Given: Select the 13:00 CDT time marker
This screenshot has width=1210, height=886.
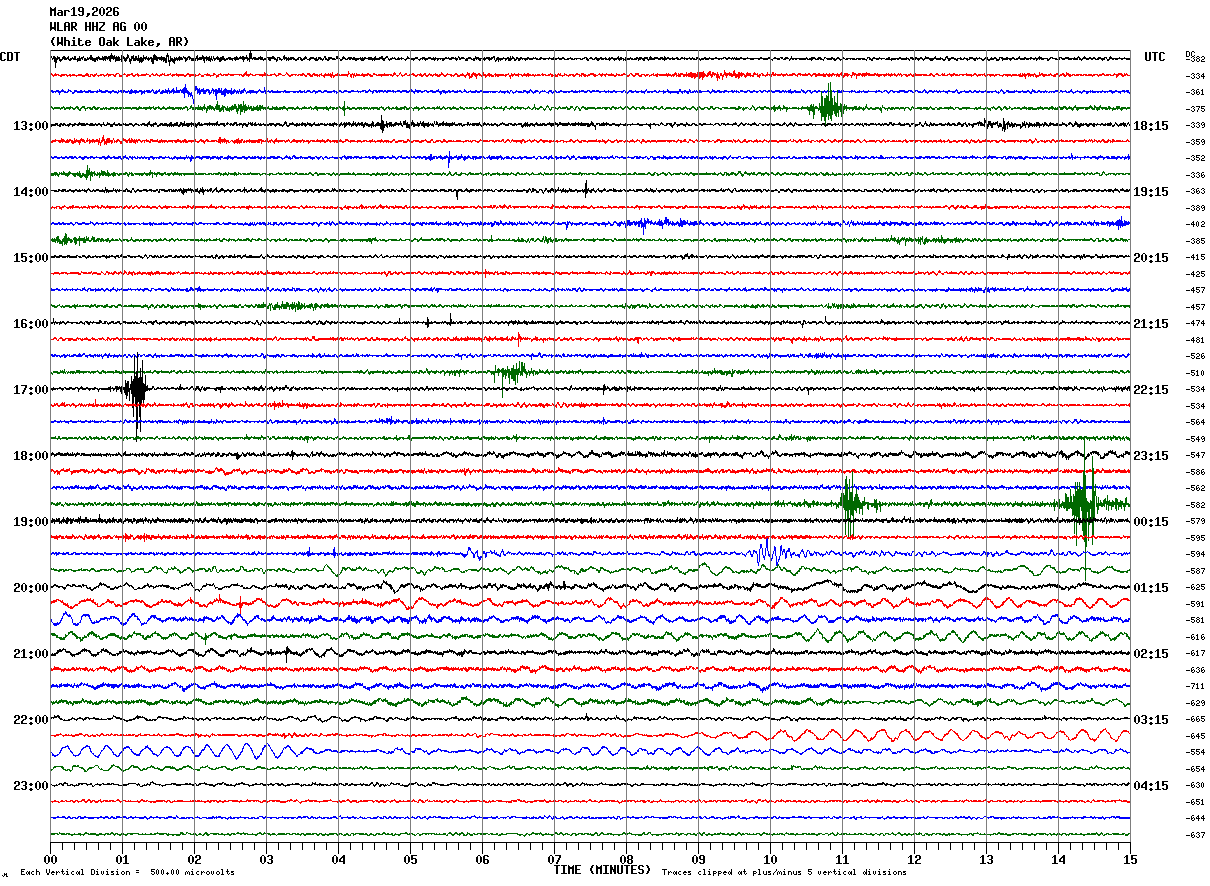Looking at the screenshot, I should tap(30, 126).
